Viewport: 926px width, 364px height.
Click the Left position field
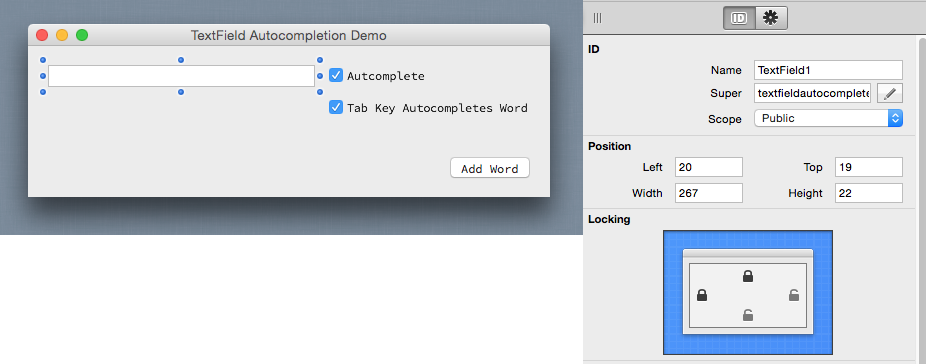(709, 167)
